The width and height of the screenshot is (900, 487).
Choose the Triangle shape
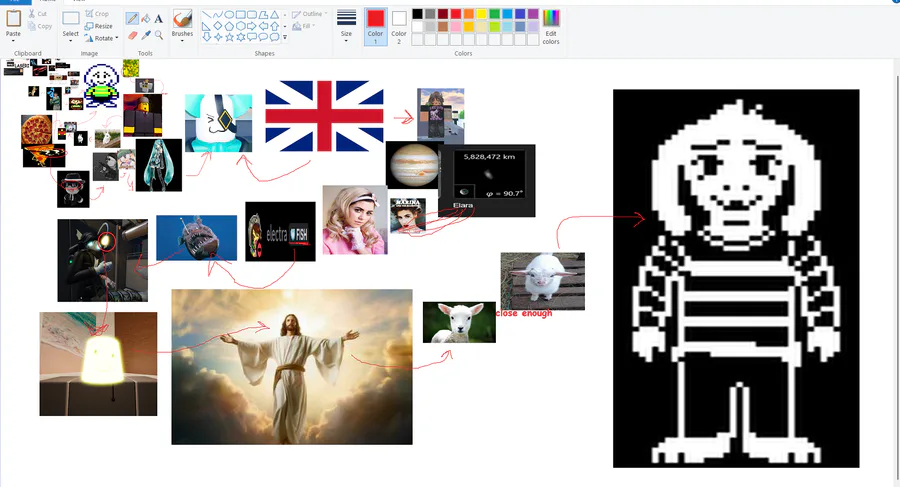[x=274, y=14]
